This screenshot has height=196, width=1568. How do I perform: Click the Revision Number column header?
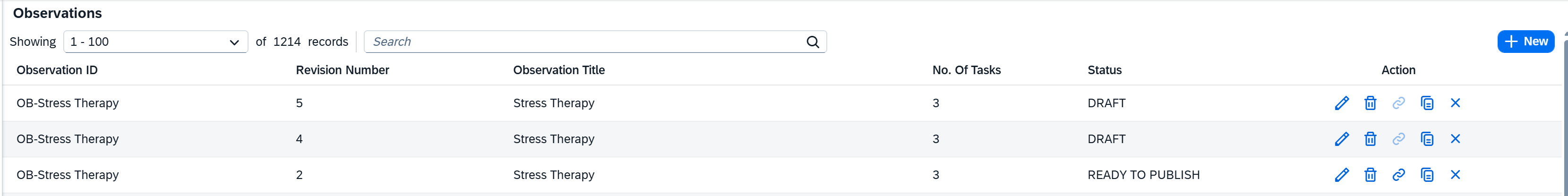click(342, 70)
